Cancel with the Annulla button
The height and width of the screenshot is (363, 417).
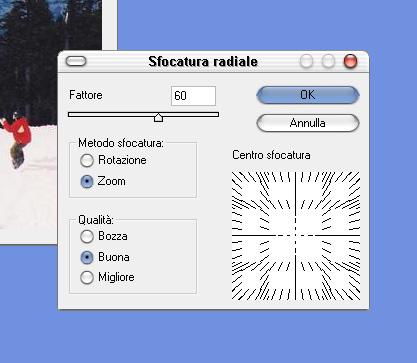coord(308,123)
